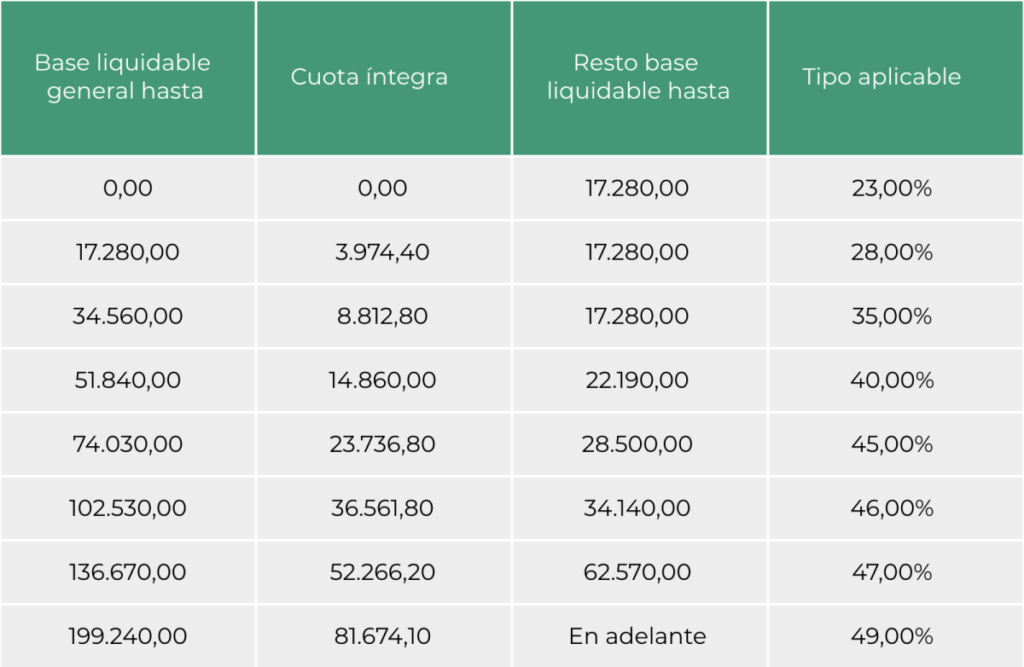Click the 14.860,00 cuota cell
The image size is (1024, 667).
tap(383, 380)
